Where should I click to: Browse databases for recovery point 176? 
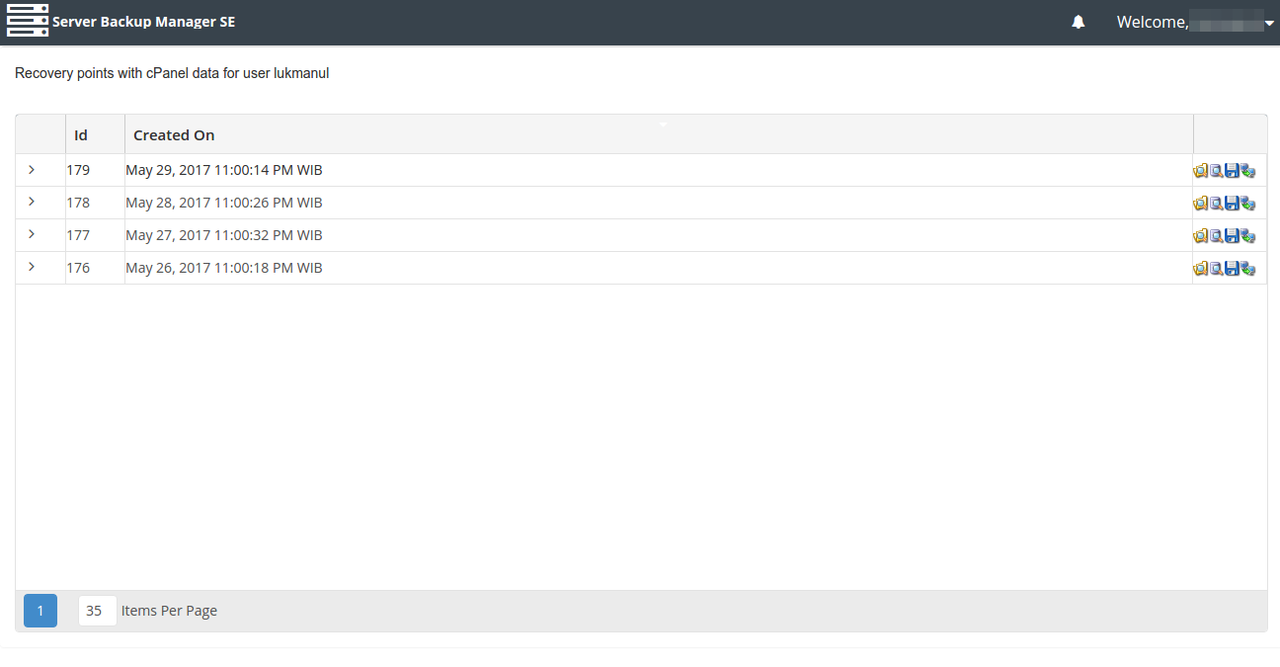[x=1216, y=268]
